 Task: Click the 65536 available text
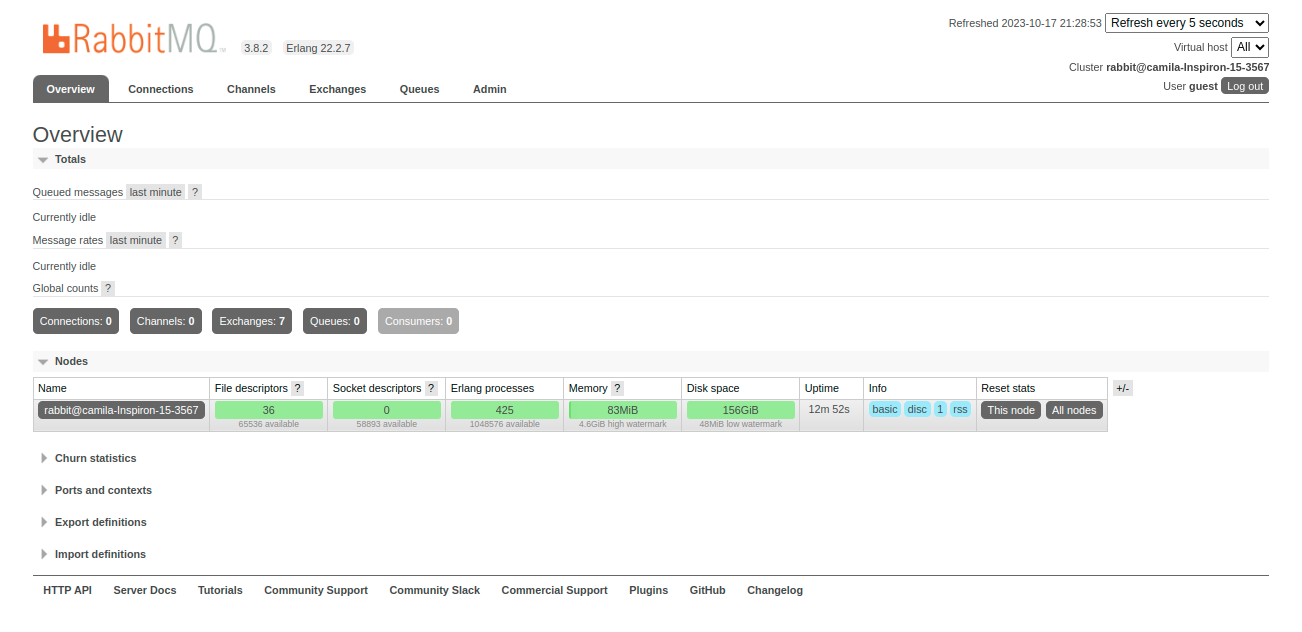tap(269, 424)
